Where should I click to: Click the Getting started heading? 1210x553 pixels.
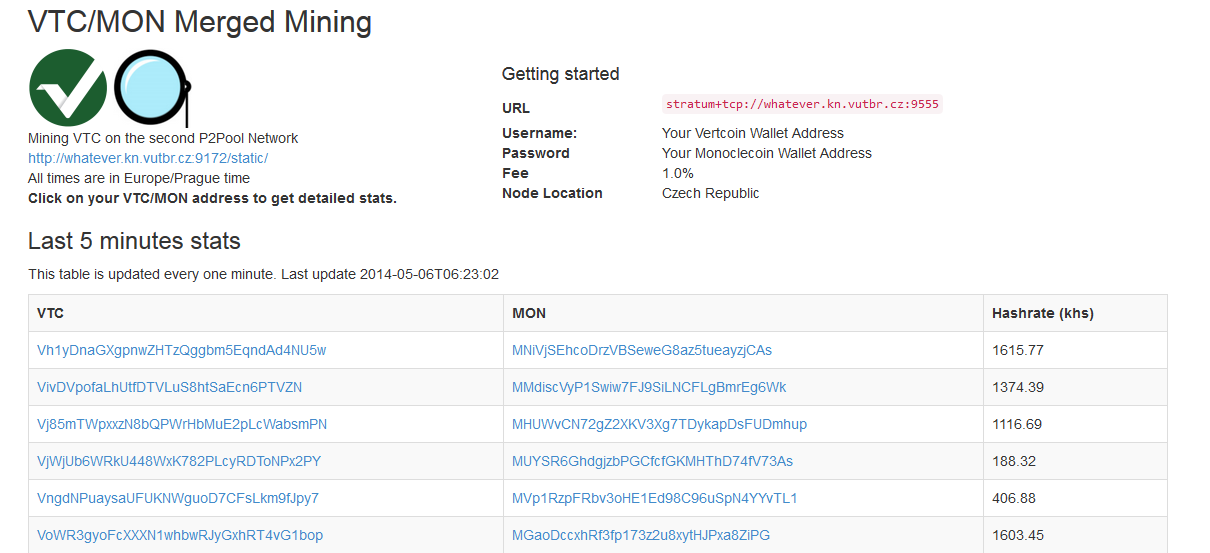point(560,74)
